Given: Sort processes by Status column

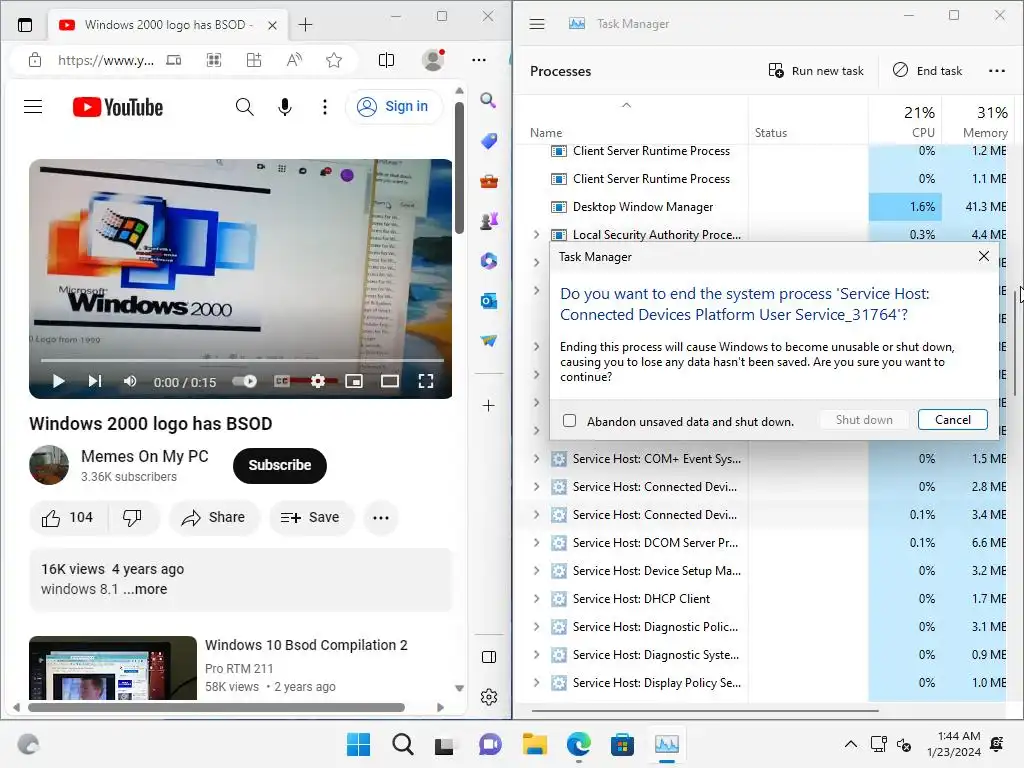Looking at the screenshot, I should 771,133.
